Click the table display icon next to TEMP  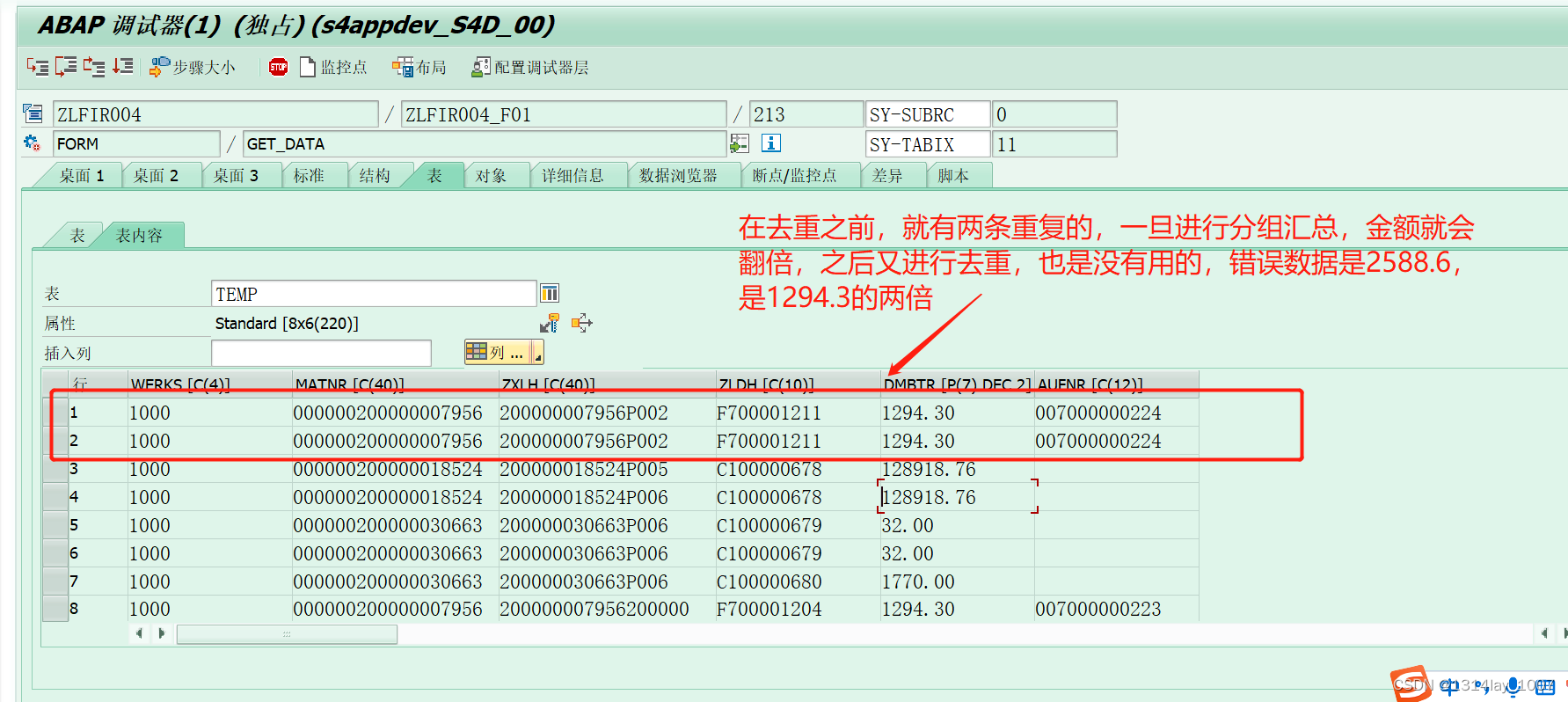coord(550,293)
